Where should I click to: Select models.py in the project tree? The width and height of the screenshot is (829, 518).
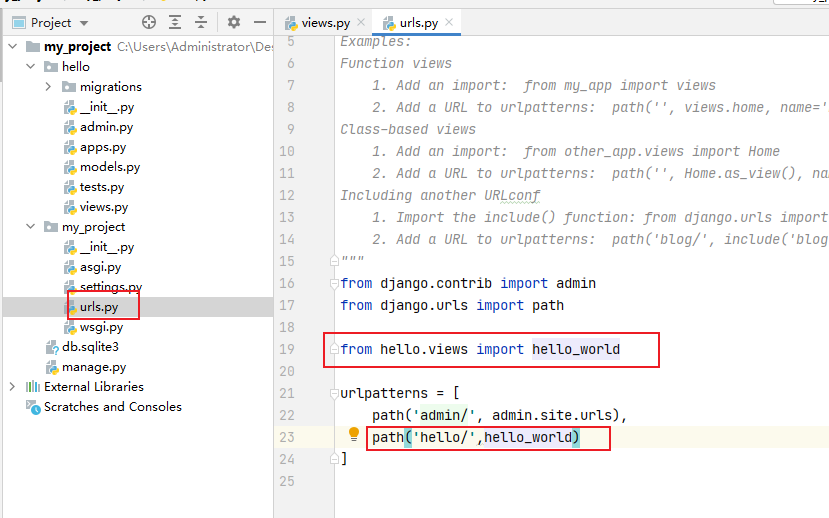pyautogui.click(x=102, y=167)
